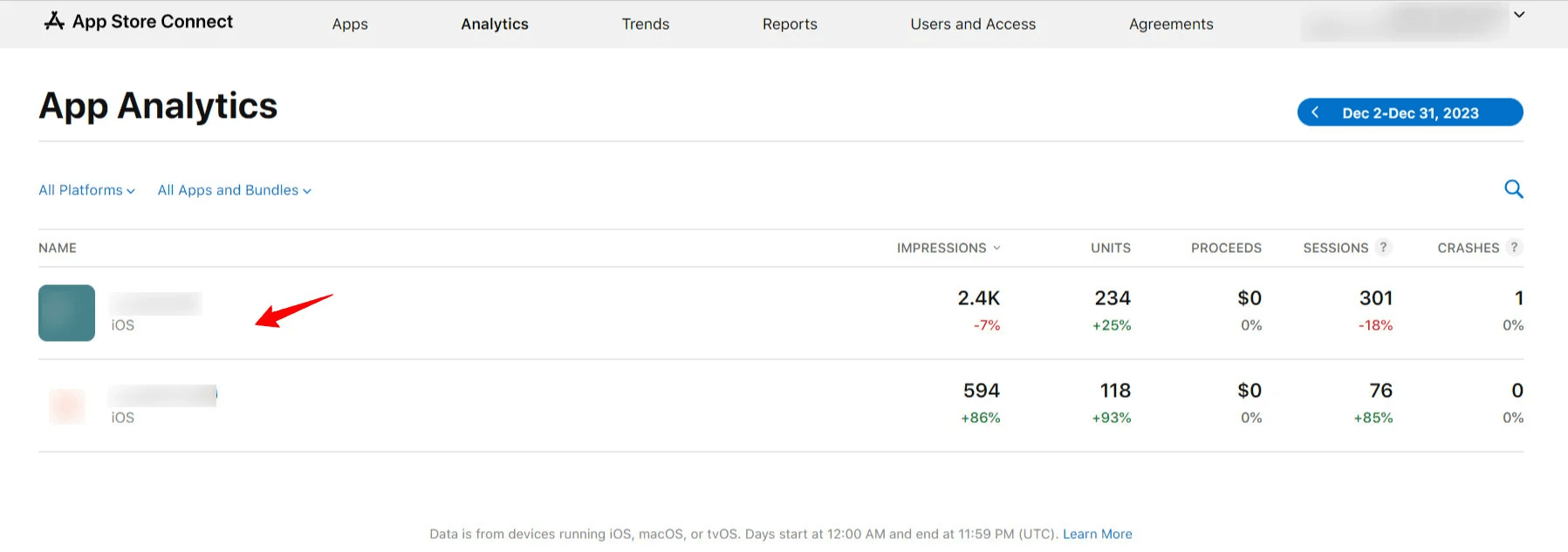Click the previous date range arrow
The width and height of the screenshot is (1568, 552).
1315,112
